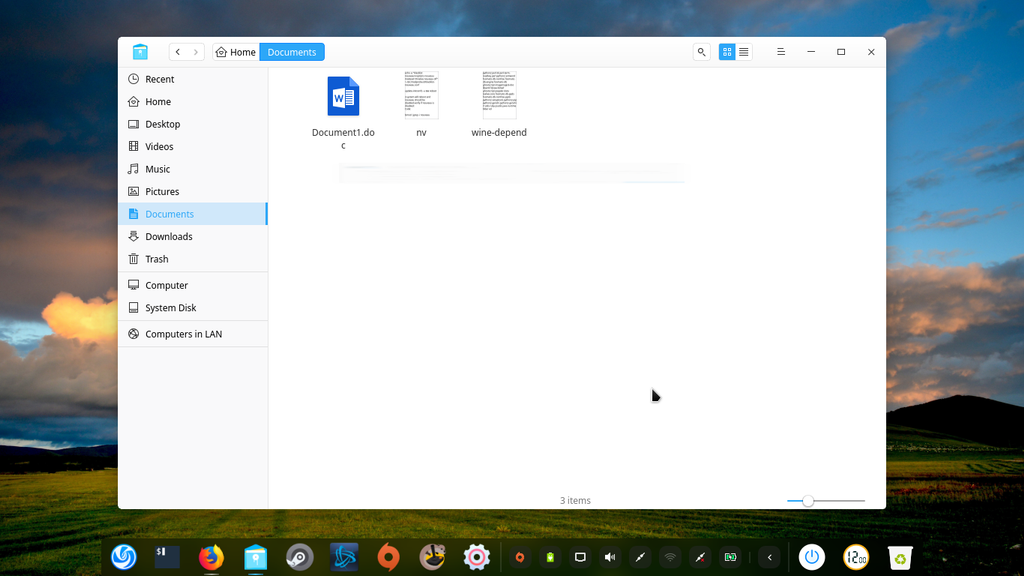Click the Wi-Fi tray icon
This screenshot has height=576, width=1024.
(x=670, y=557)
